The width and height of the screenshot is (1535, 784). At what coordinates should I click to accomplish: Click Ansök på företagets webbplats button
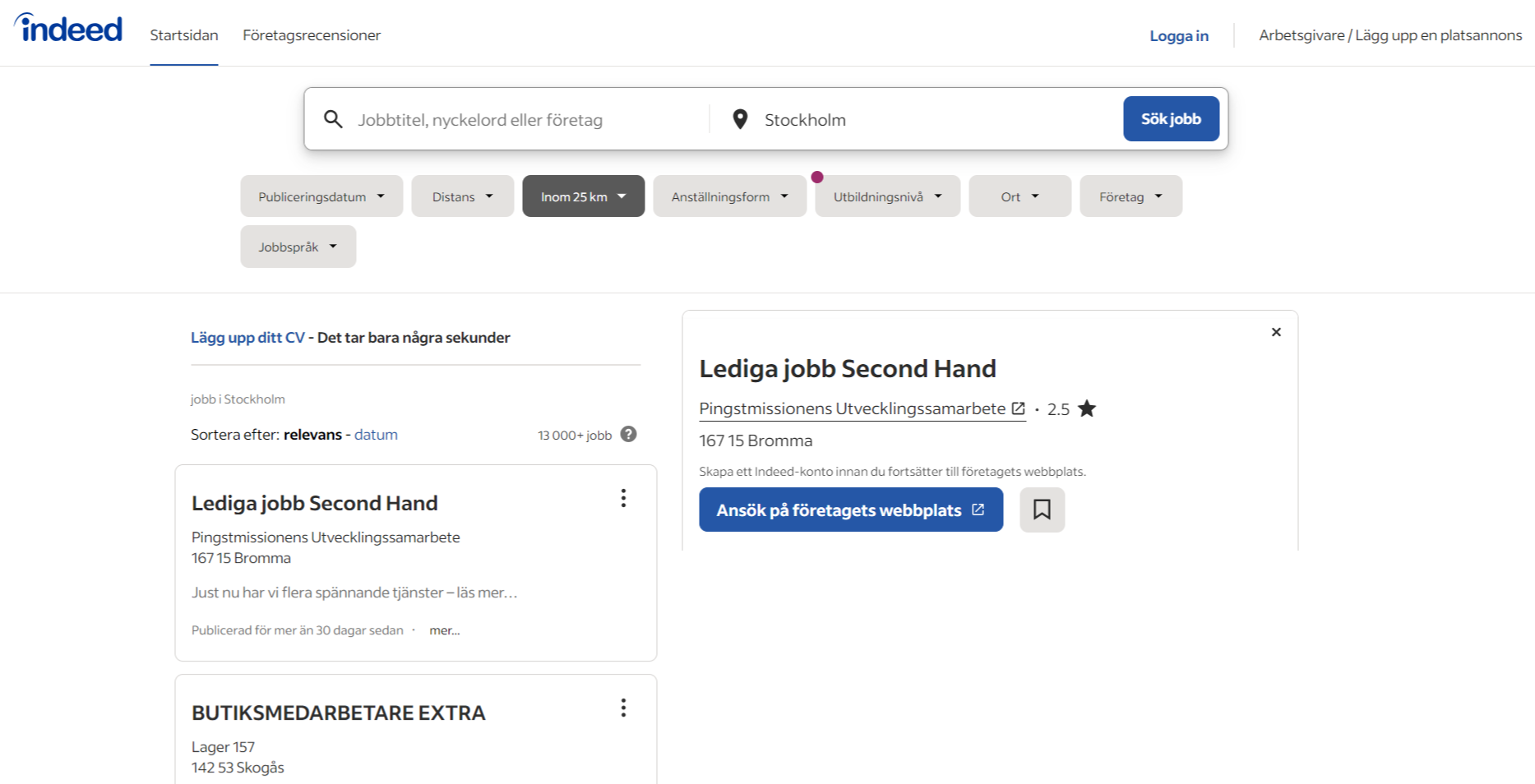pyautogui.click(x=851, y=510)
